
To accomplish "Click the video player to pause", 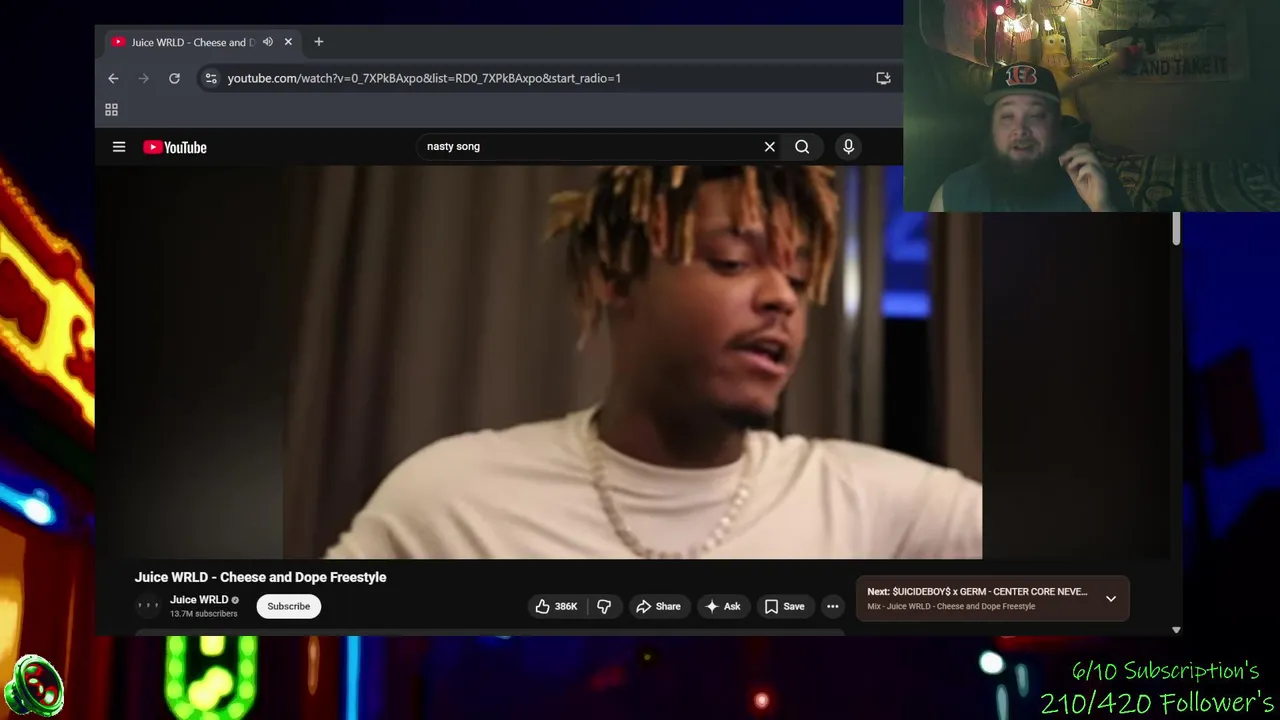I will coord(632,362).
